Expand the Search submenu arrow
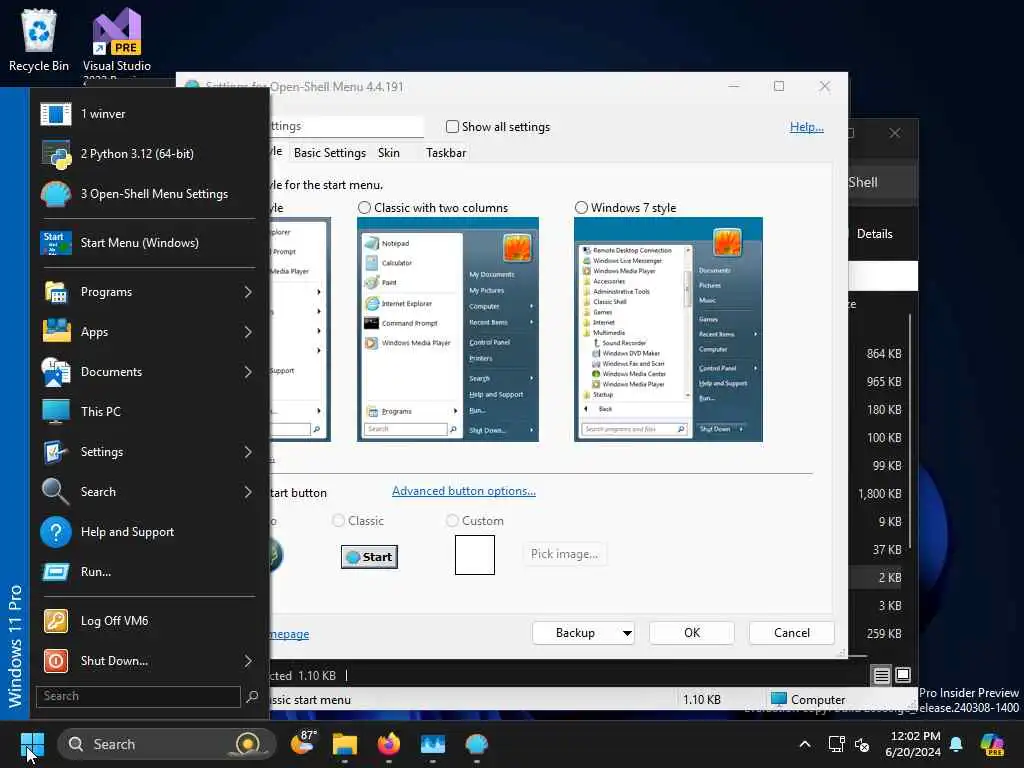 pos(248,492)
